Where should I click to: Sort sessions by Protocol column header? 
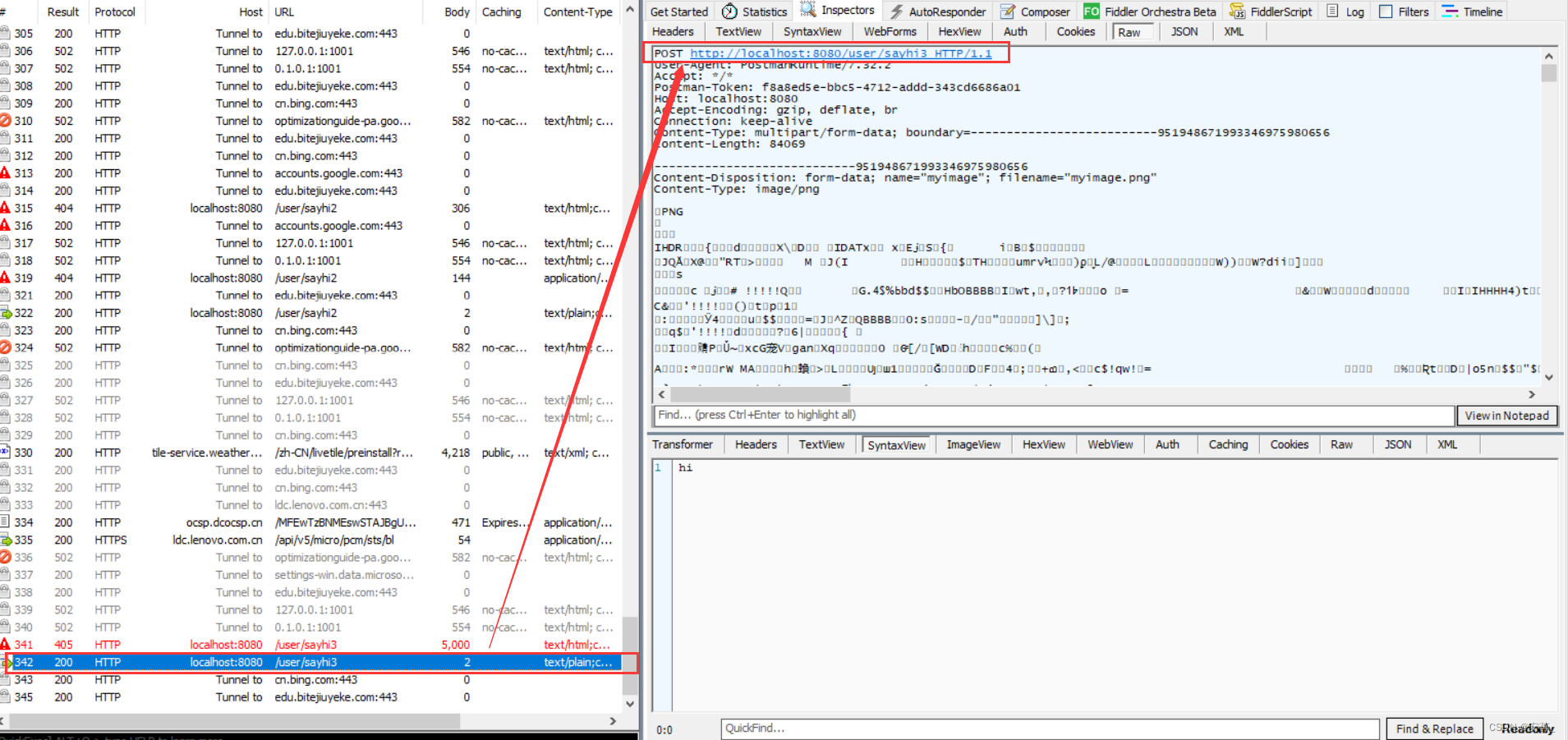tap(115, 11)
